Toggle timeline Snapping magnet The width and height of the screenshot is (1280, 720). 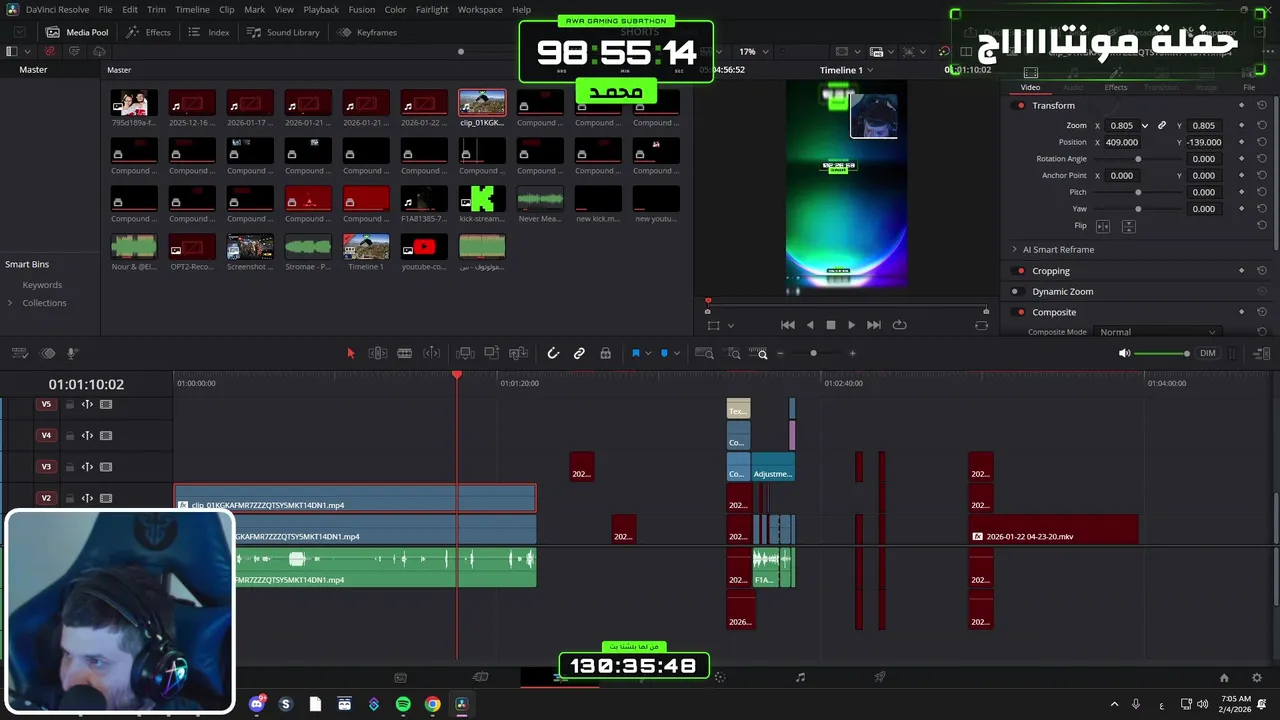click(553, 353)
